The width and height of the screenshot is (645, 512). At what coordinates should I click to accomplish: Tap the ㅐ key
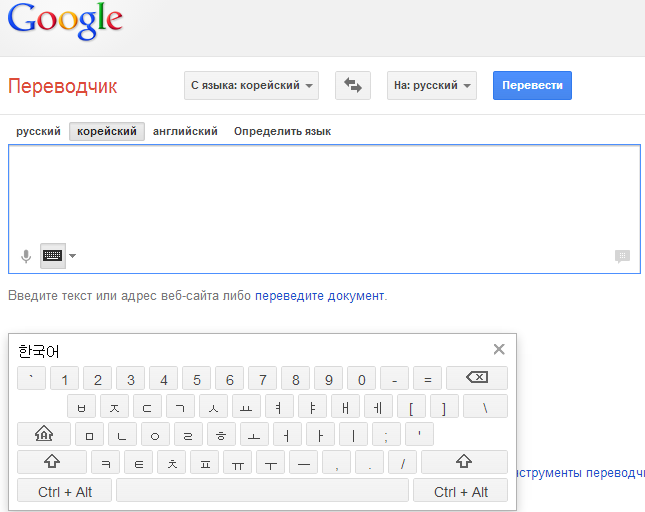[345, 406]
